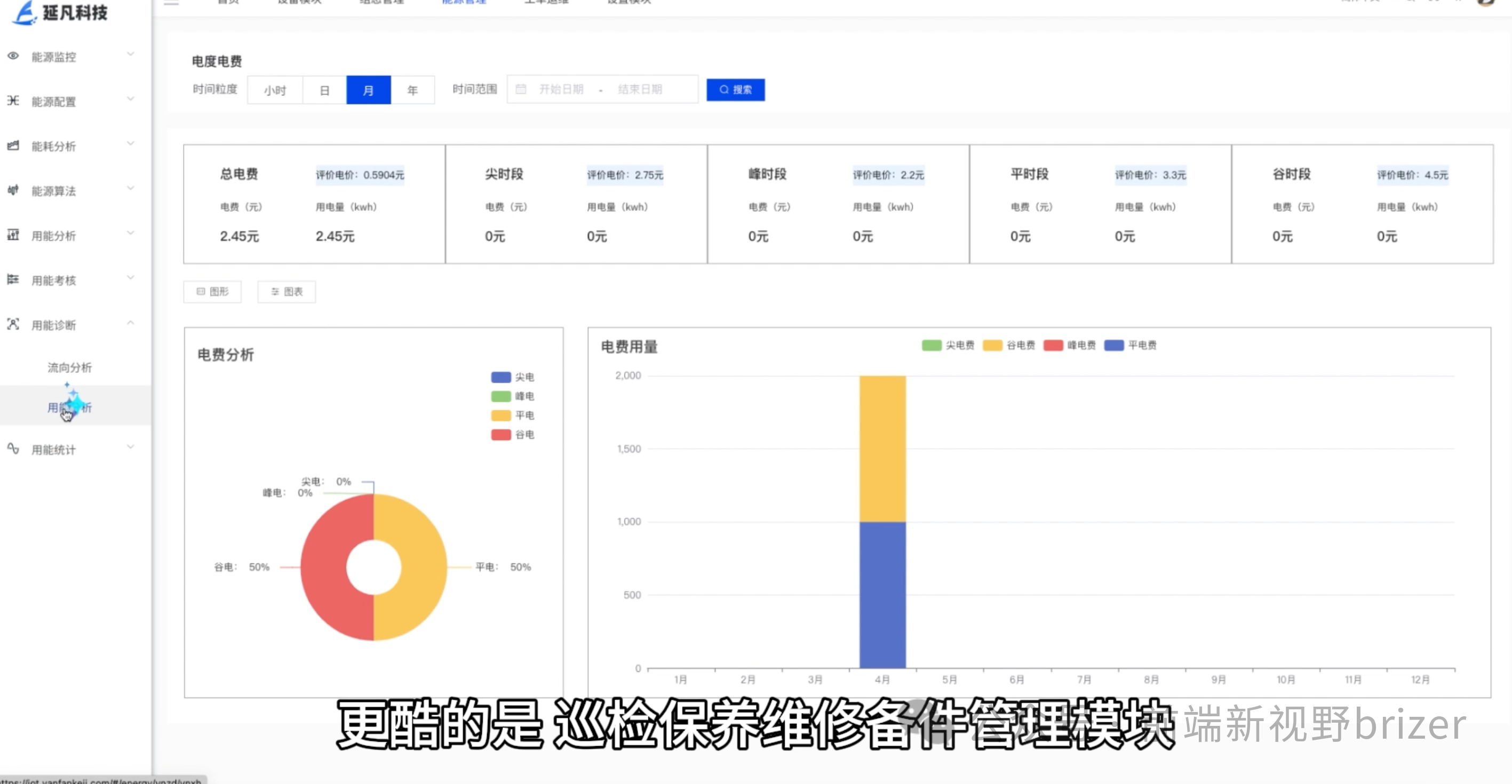Select 小时 time granularity
The image size is (1512, 784).
(x=275, y=90)
